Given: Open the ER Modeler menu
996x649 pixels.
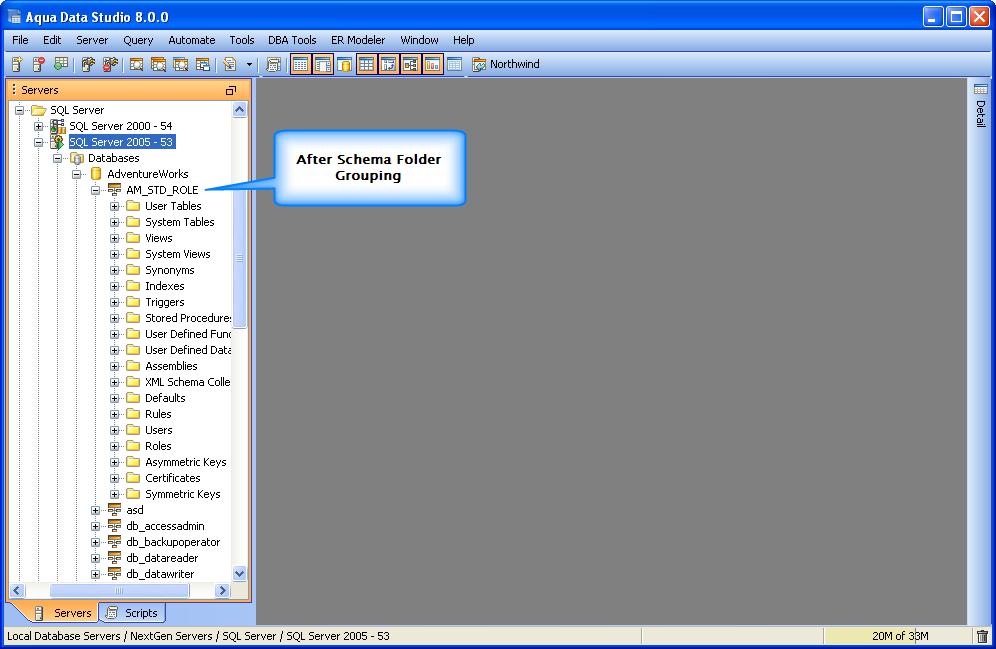Looking at the screenshot, I should click(x=358, y=40).
